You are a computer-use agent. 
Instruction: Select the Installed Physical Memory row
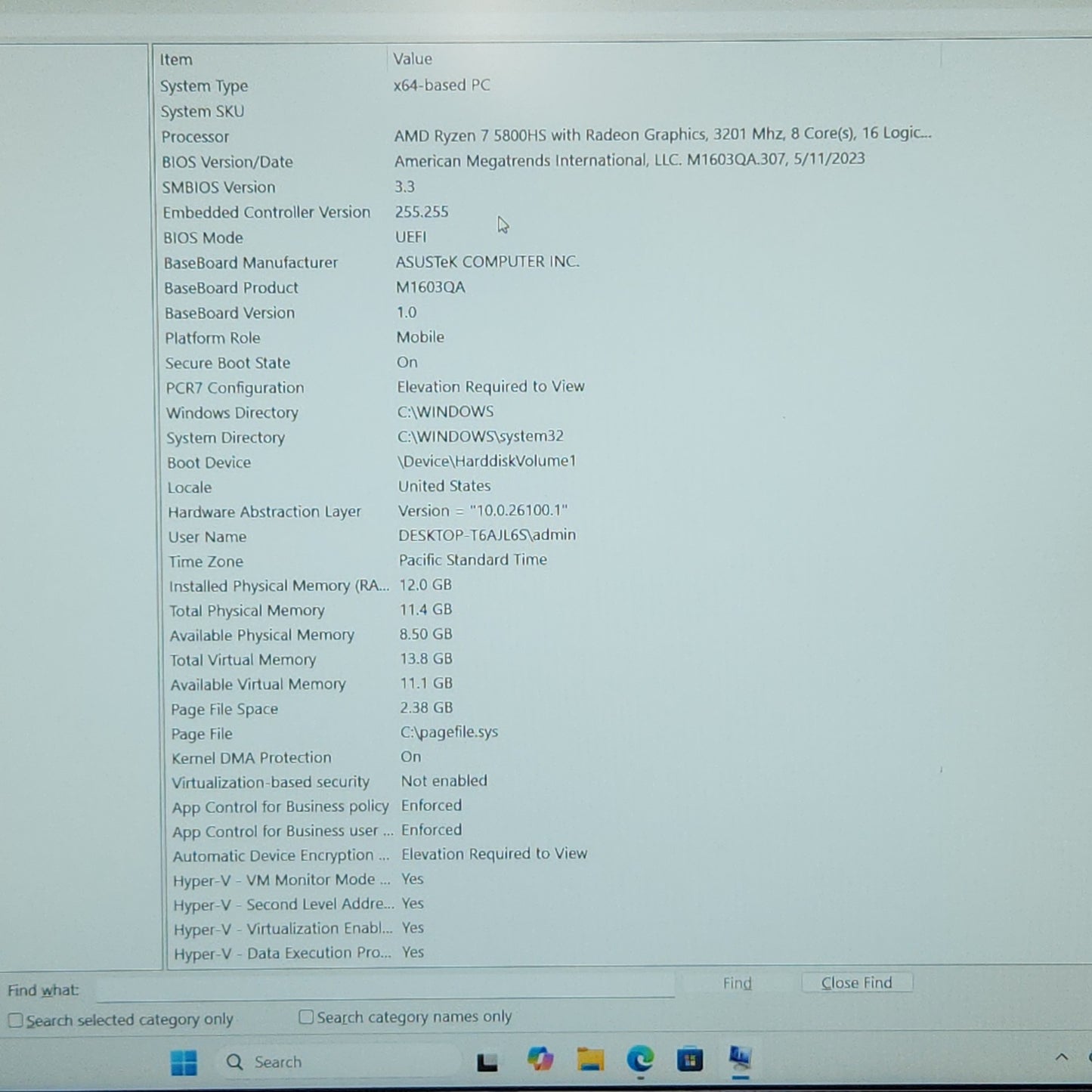click(x=278, y=586)
